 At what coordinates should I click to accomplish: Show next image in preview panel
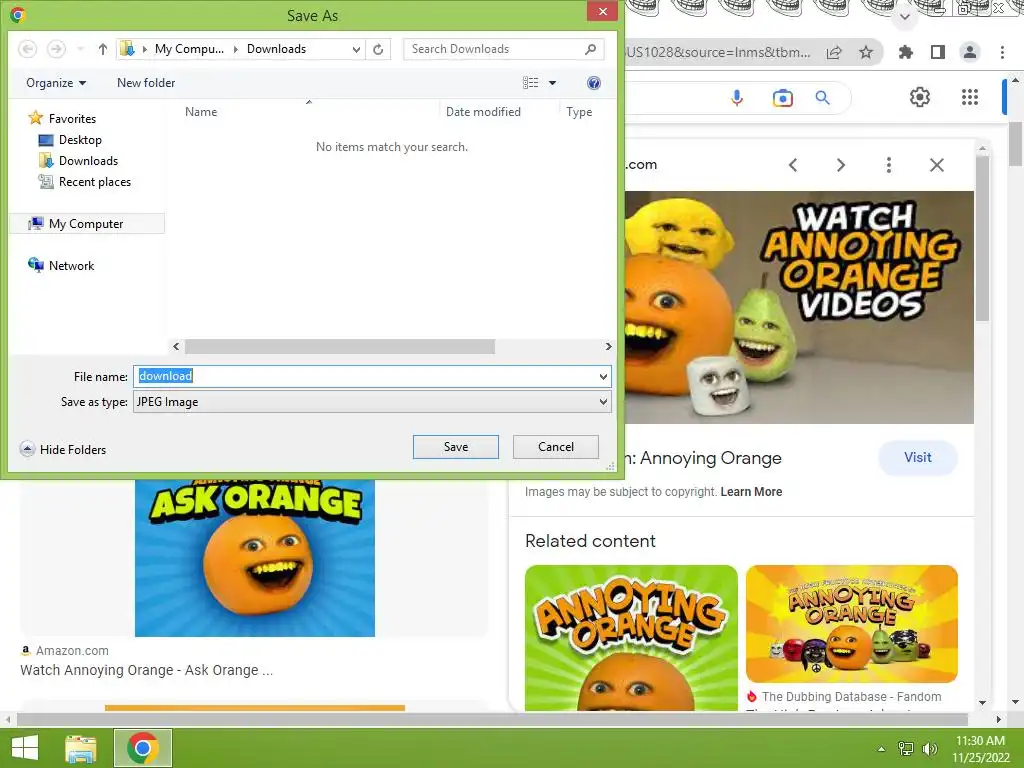[x=840, y=165]
